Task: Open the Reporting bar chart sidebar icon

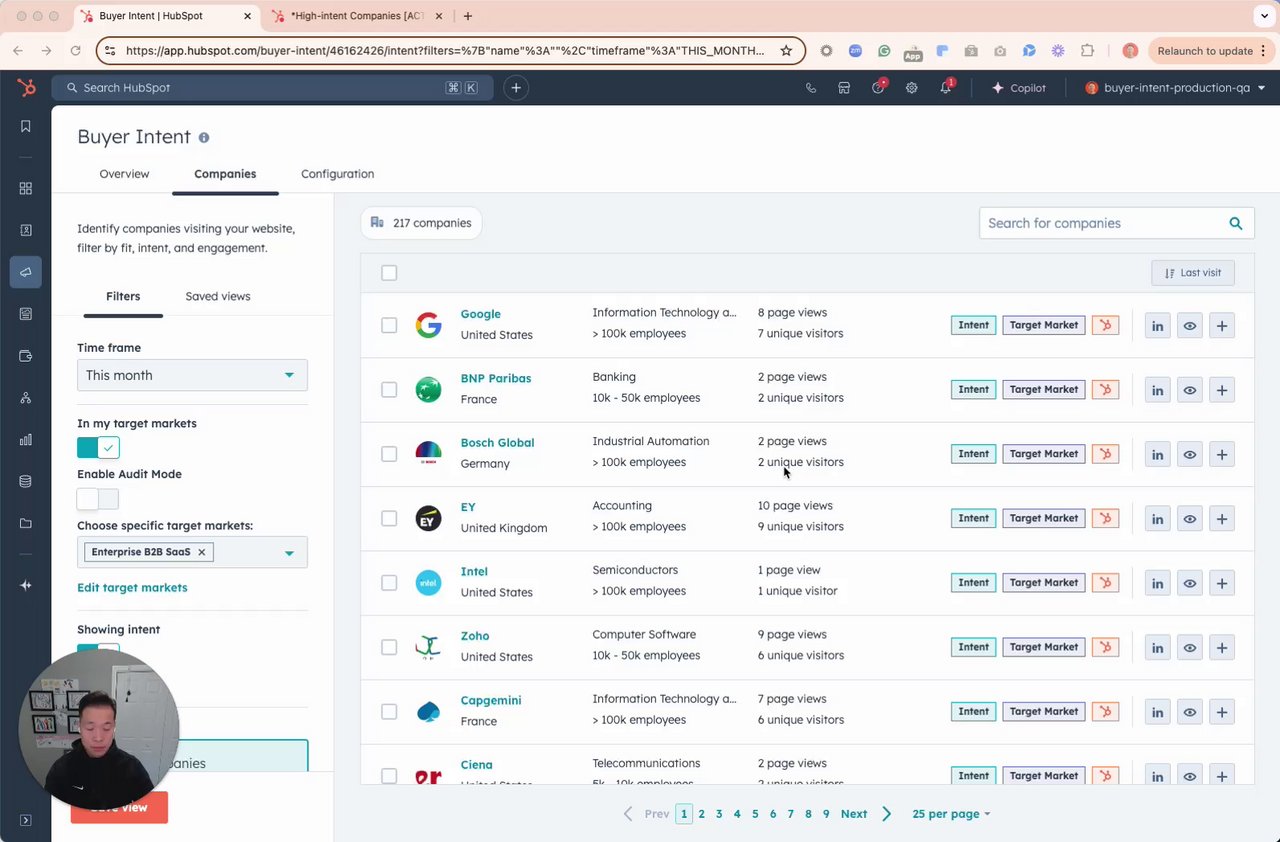Action: pos(26,440)
